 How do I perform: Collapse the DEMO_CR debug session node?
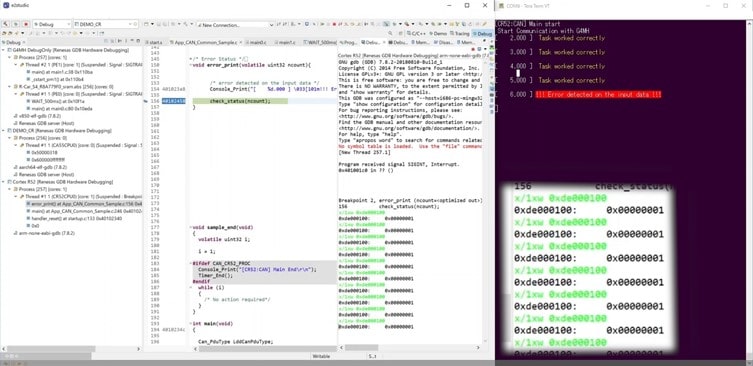pos(4,131)
